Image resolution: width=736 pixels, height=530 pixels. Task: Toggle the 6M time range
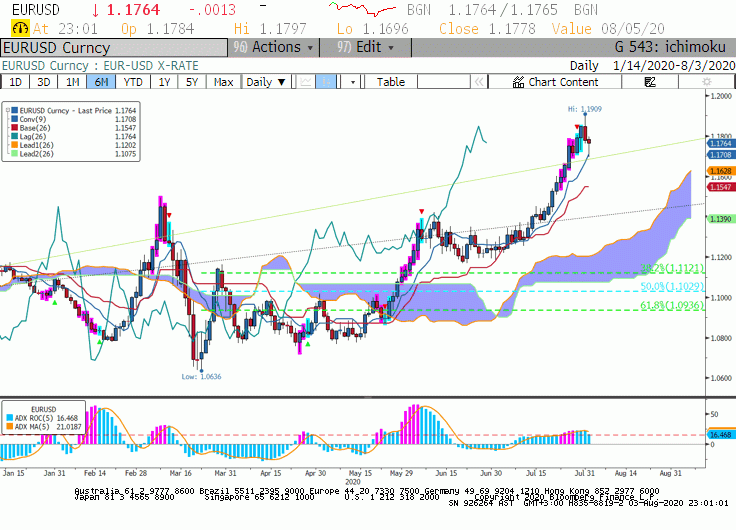click(101, 82)
